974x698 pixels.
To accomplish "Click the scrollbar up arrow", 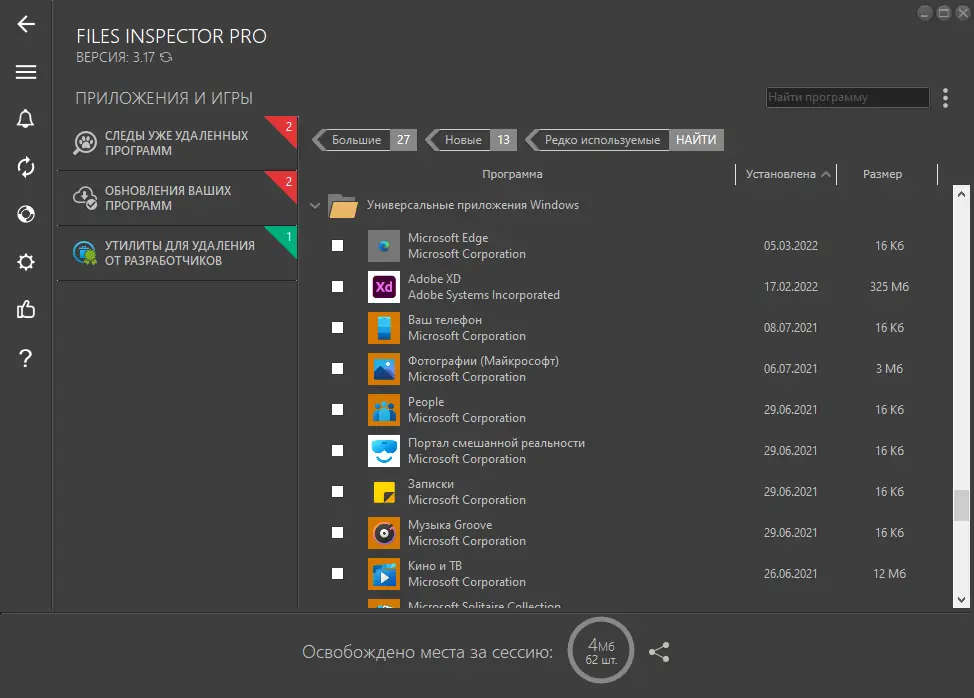I will click(961, 194).
